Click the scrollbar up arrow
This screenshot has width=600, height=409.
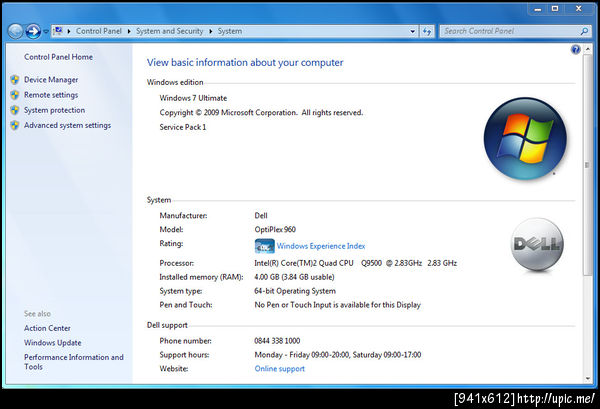(588, 50)
